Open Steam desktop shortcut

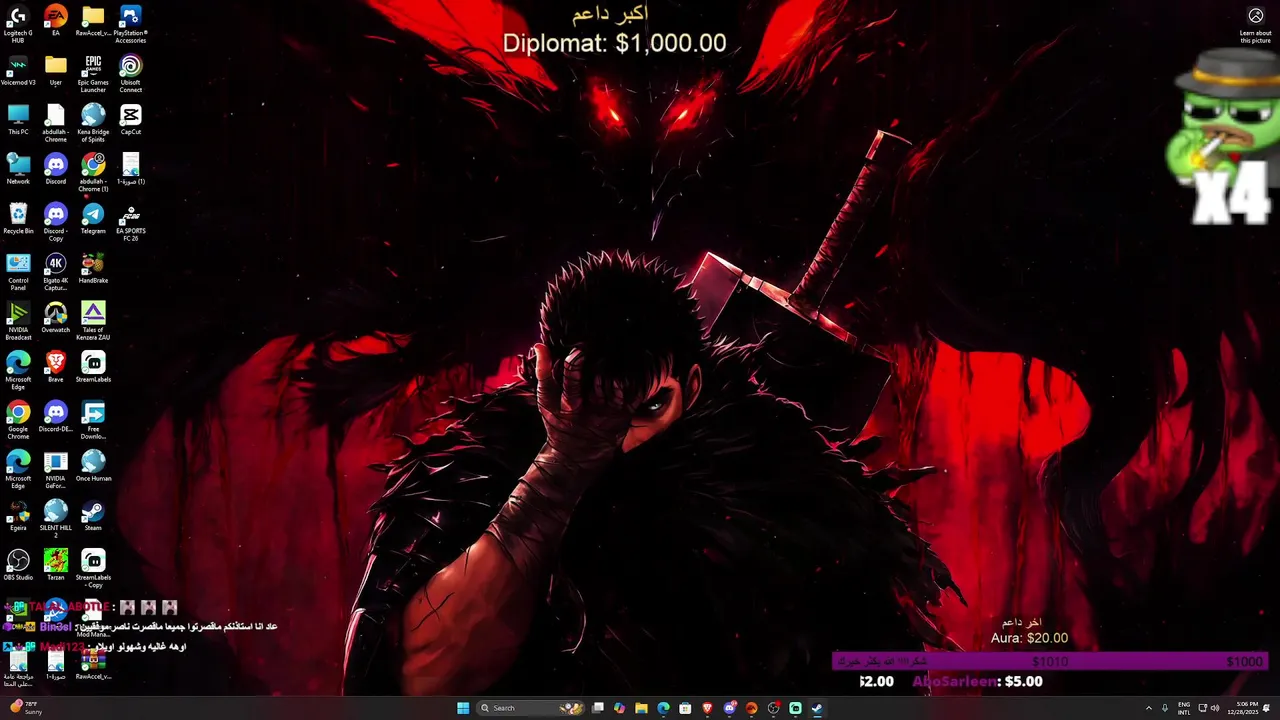(93, 516)
